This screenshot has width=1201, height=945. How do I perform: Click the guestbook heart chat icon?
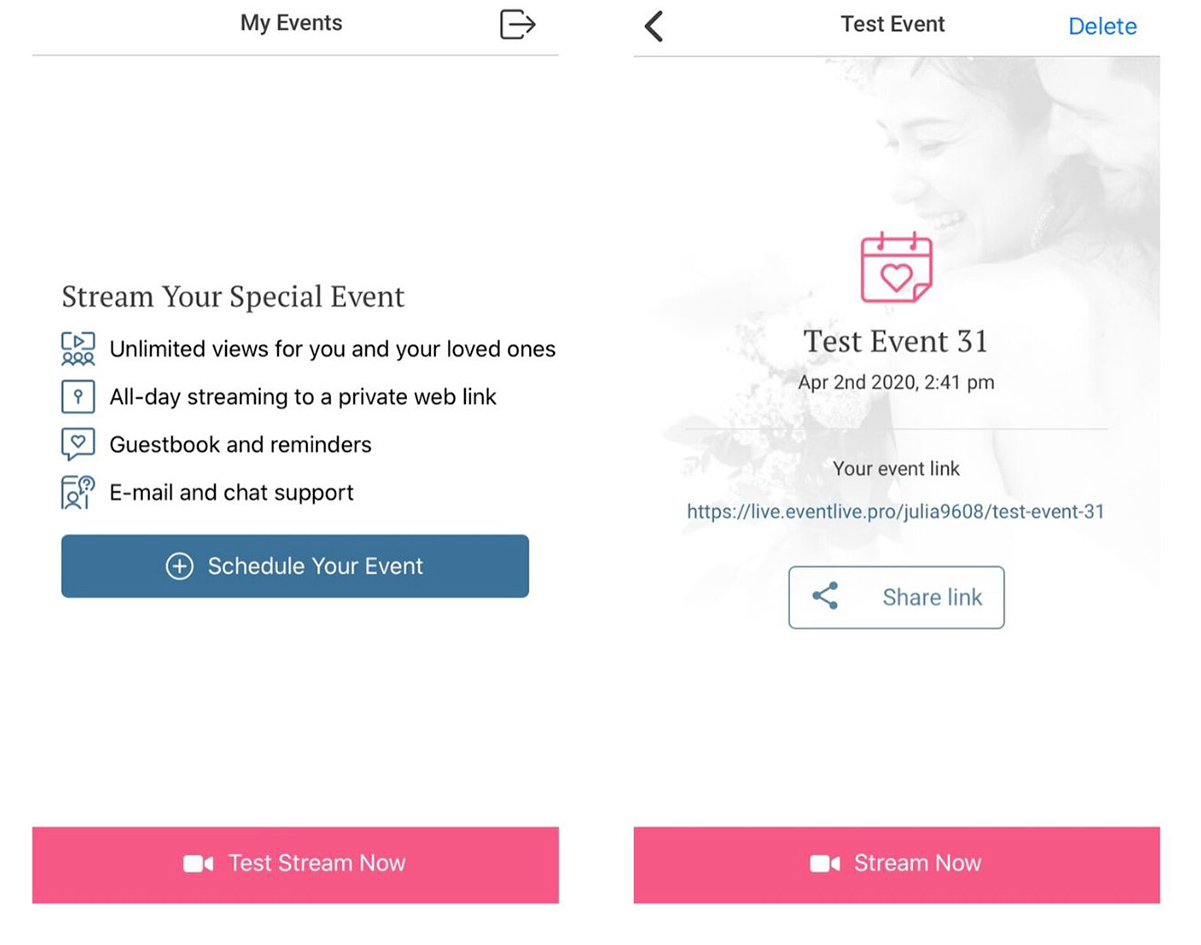click(78, 445)
